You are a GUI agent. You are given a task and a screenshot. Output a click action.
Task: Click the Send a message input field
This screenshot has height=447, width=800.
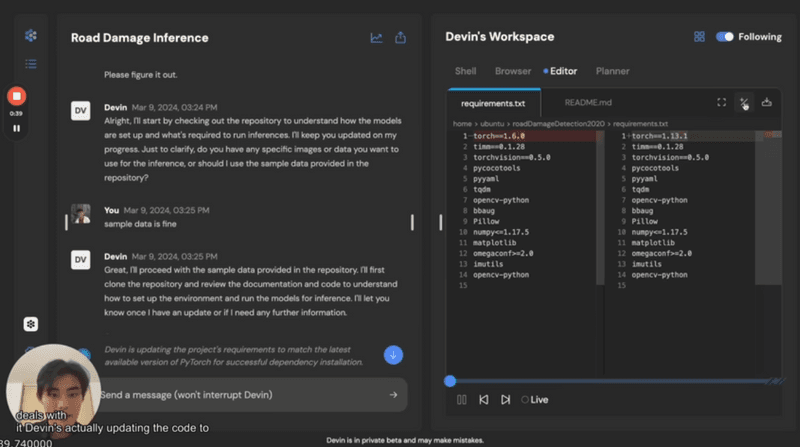(240, 394)
